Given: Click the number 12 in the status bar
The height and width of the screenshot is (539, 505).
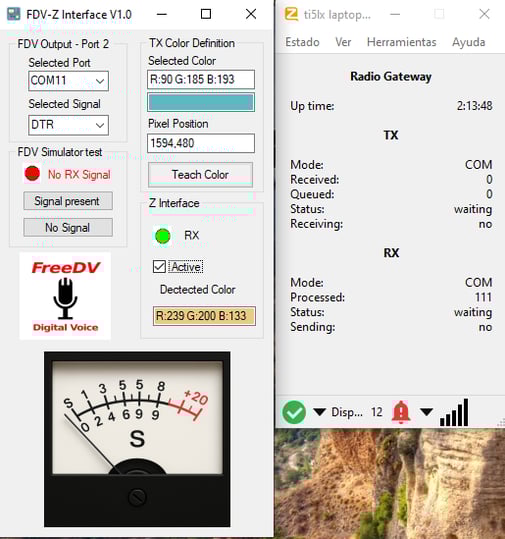Looking at the screenshot, I should click(x=376, y=412).
